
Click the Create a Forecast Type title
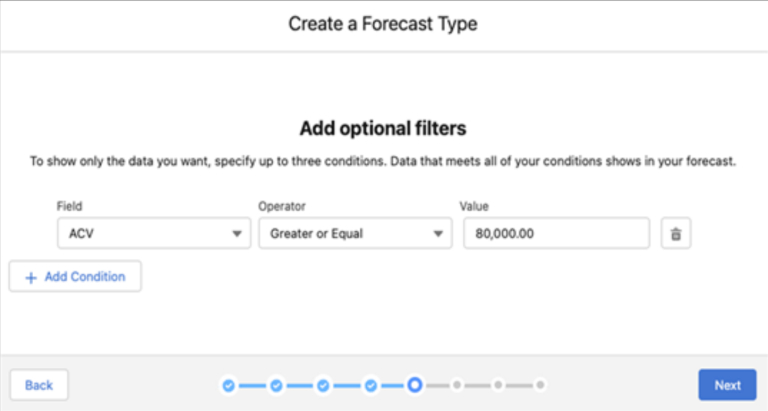click(383, 24)
